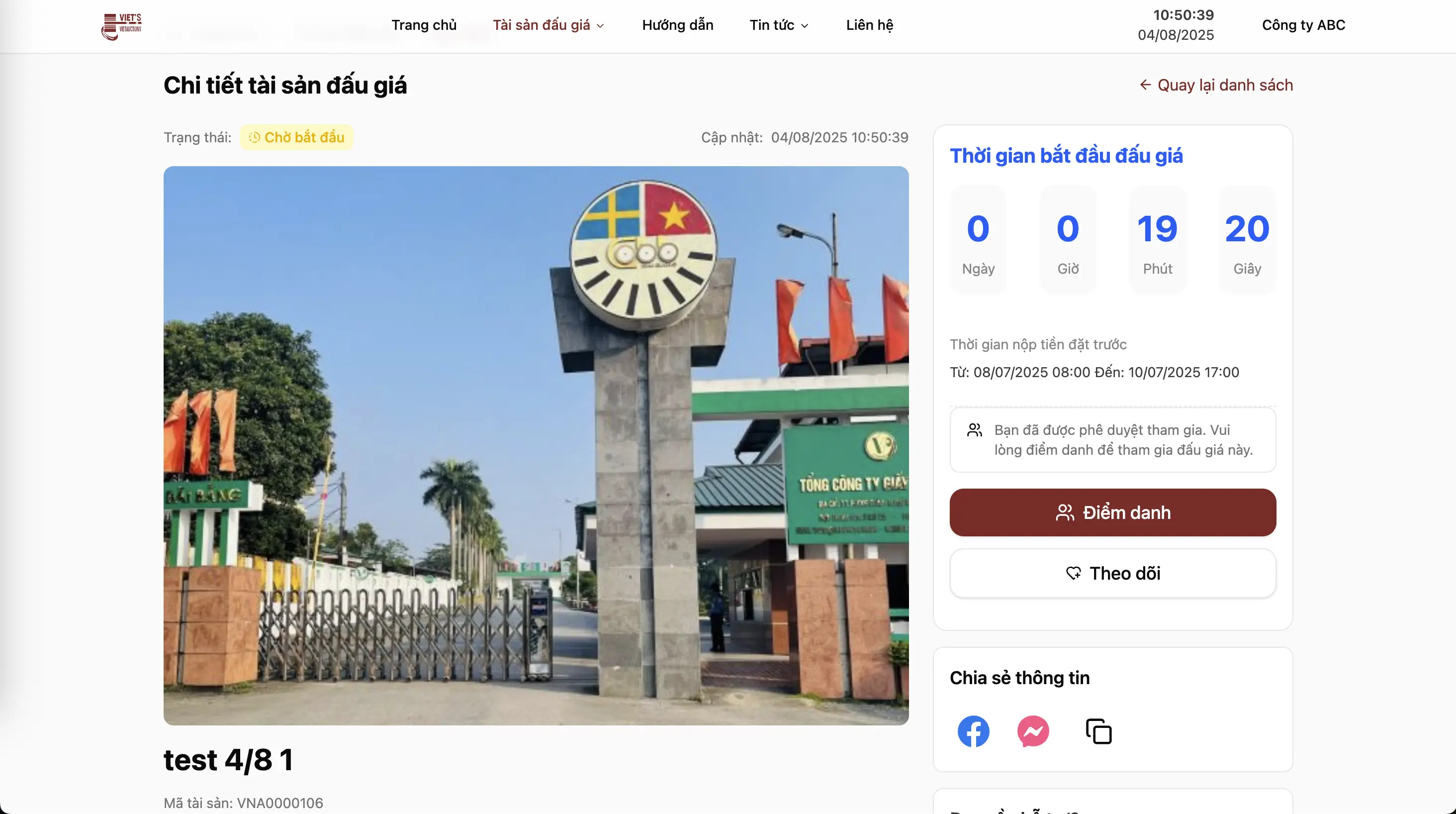Screen dimensions: 1456x814
Task: Open the auction asset gate photo
Action: click(536, 446)
